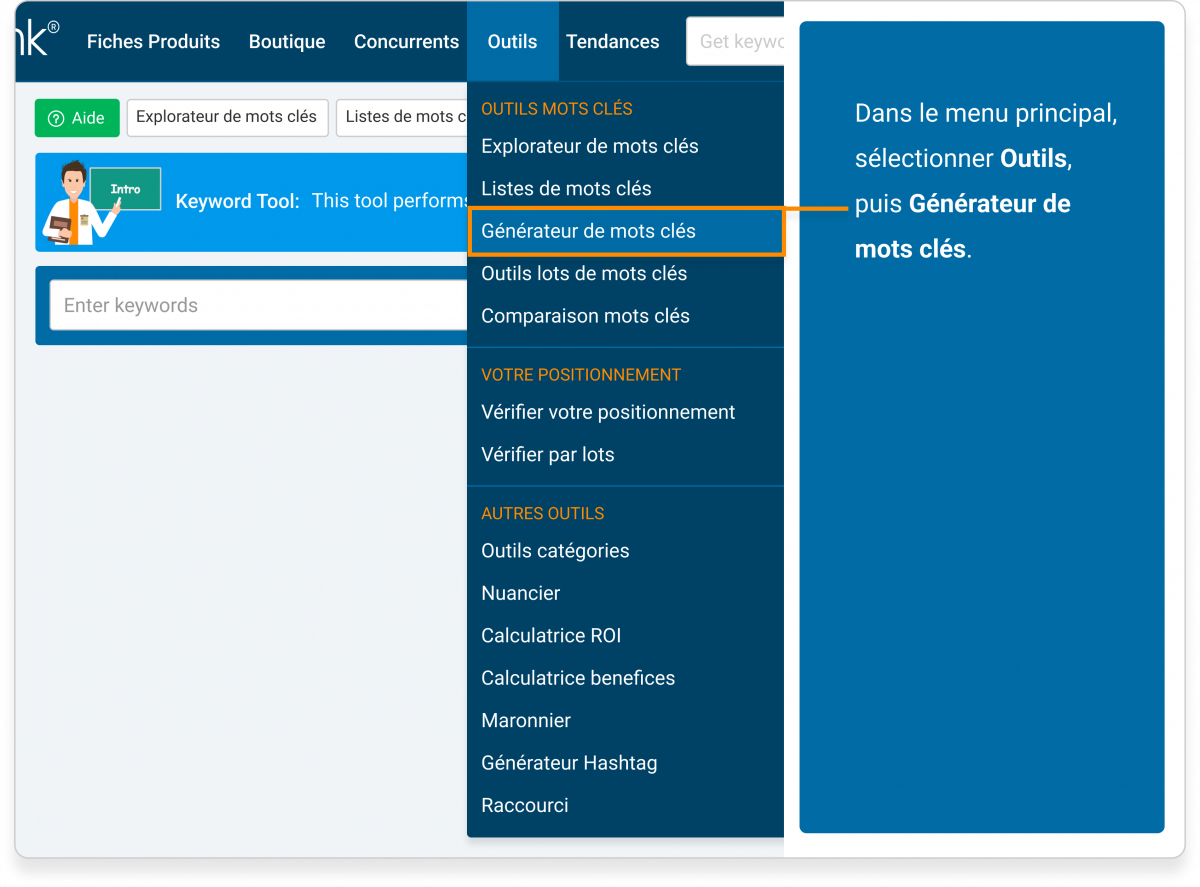Choose Outils lots de mots clés

pos(584,273)
